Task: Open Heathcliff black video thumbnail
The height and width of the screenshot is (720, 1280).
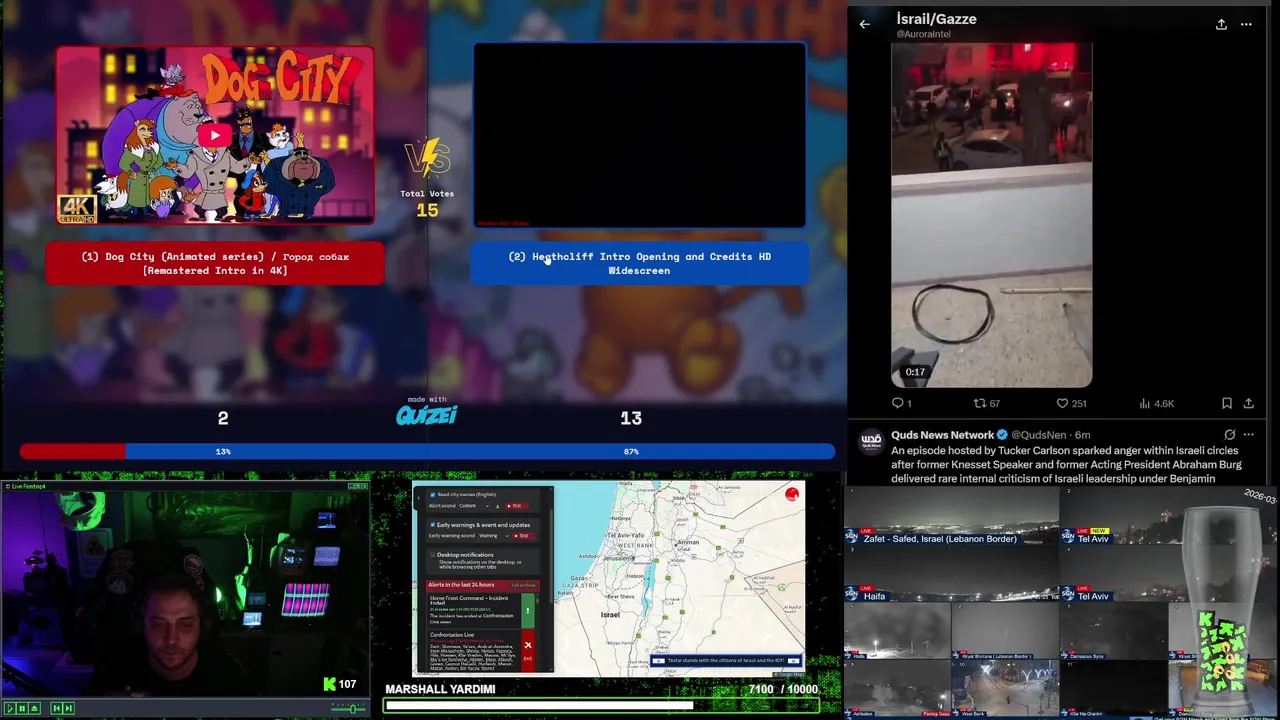Action: (x=639, y=135)
